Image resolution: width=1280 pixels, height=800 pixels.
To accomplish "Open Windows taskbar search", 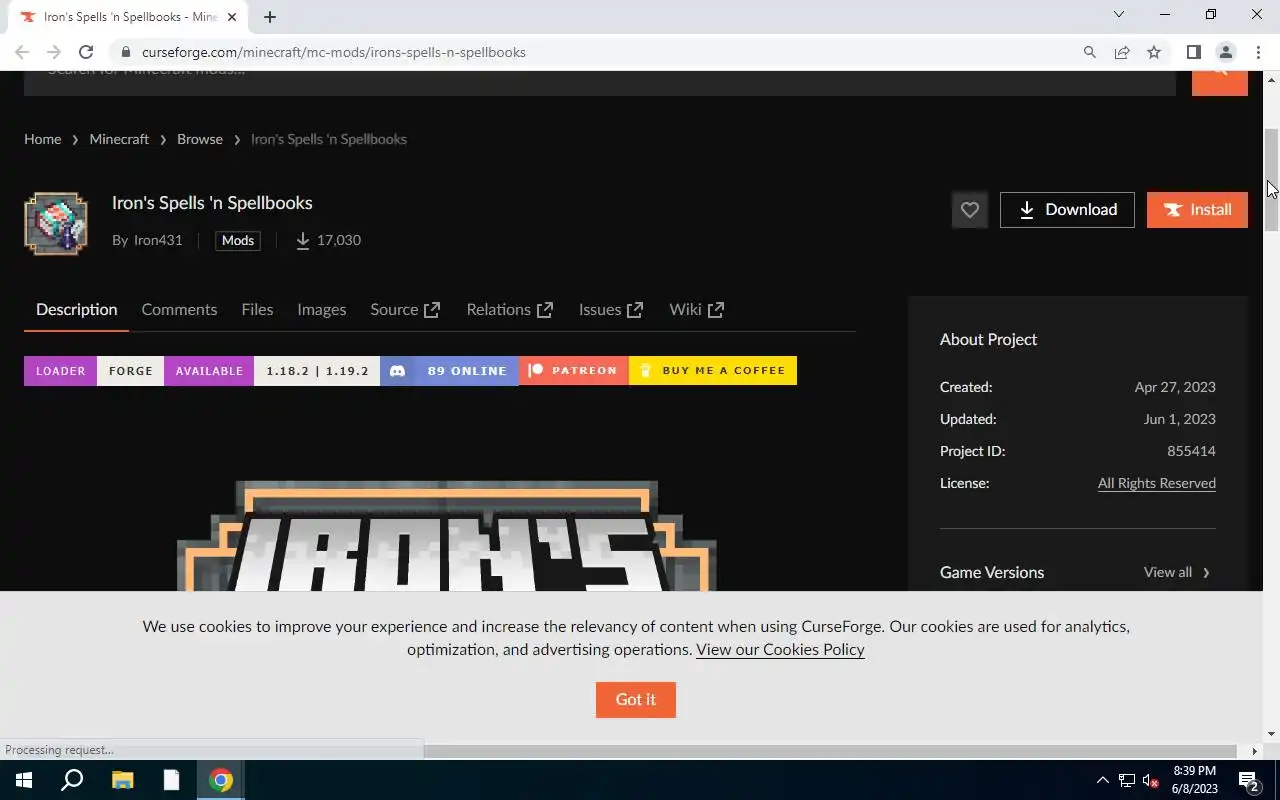I will pos(72,780).
